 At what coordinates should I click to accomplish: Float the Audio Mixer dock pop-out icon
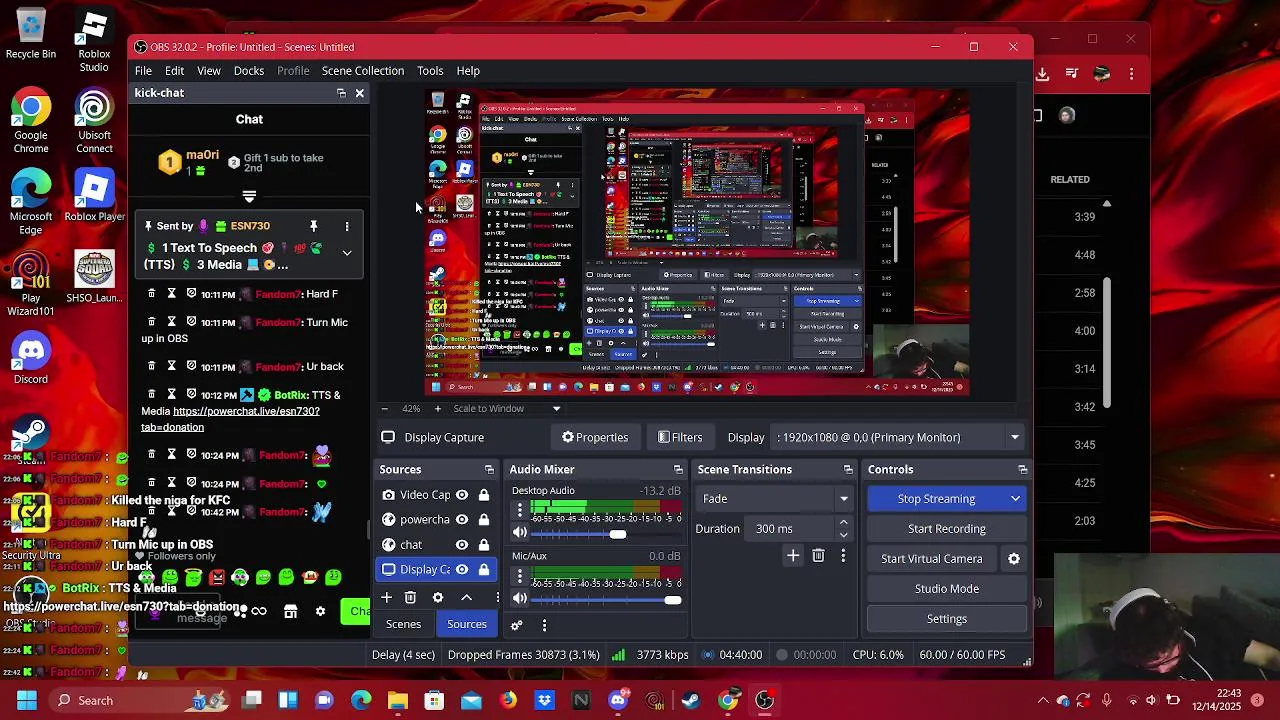pos(678,469)
